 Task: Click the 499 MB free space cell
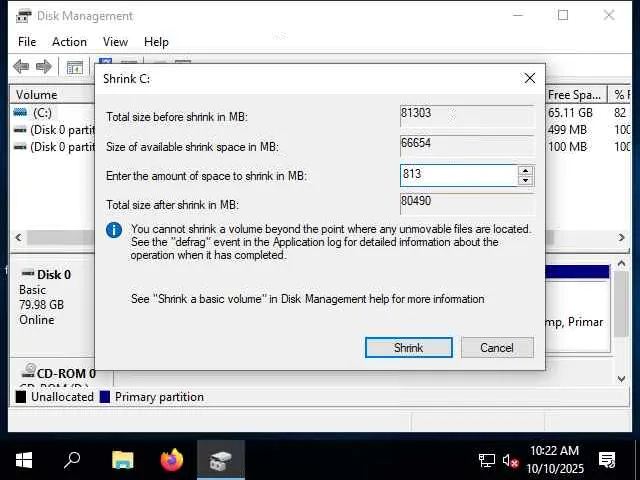567,130
